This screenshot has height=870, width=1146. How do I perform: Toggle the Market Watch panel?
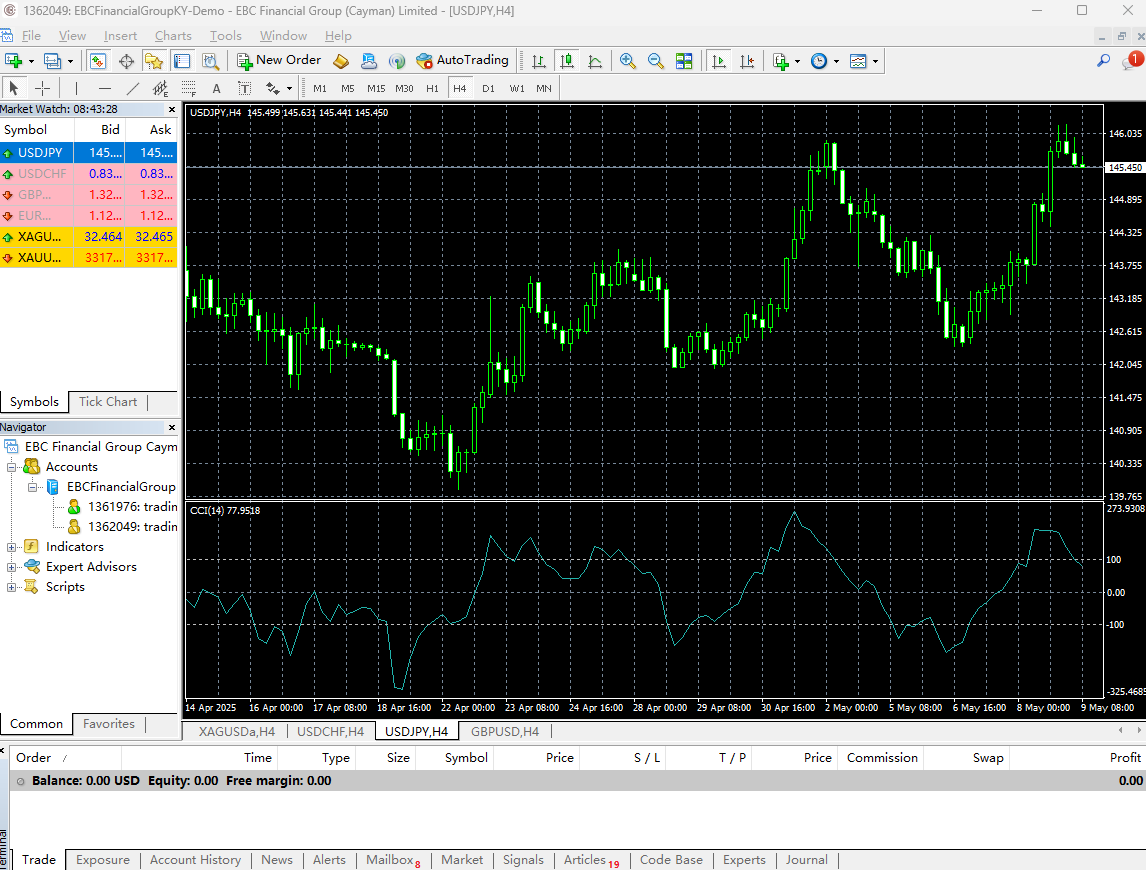pyautogui.click(x=97, y=61)
